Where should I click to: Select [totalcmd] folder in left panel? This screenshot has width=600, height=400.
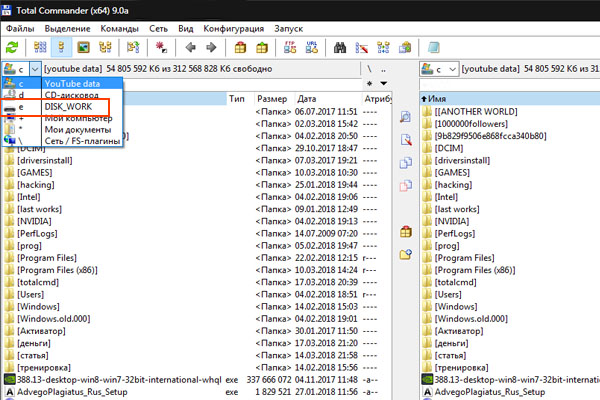[x=38, y=282]
